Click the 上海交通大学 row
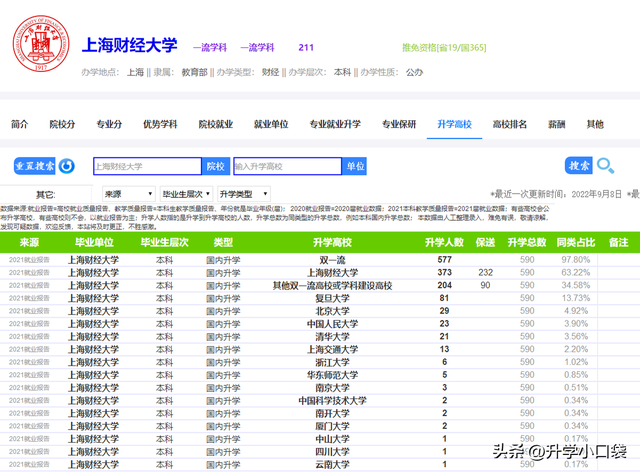 (x=320, y=349)
